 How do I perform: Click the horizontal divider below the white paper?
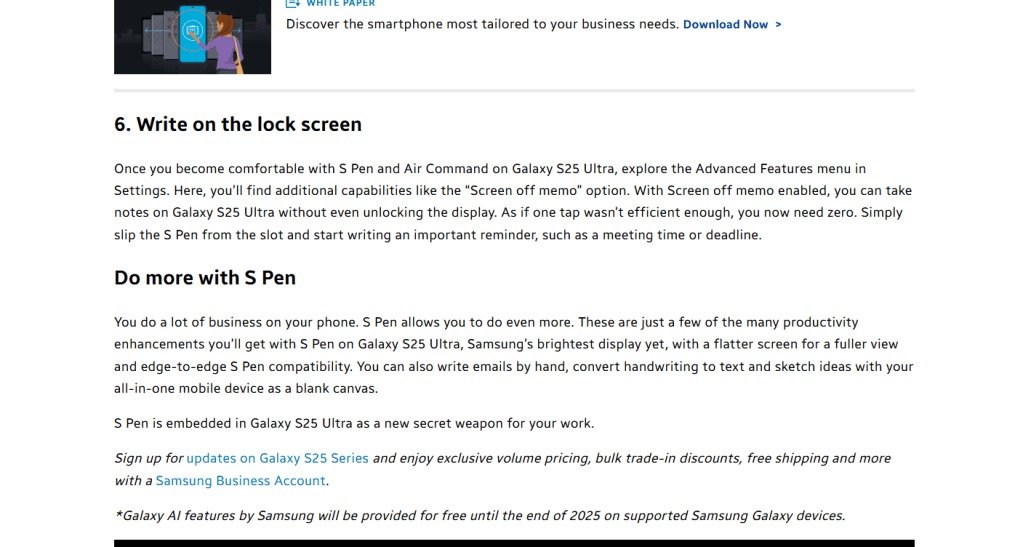tap(514, 91)
